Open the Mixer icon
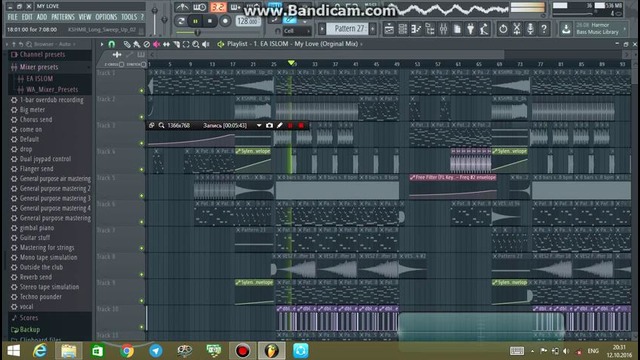 click(443, 29)
